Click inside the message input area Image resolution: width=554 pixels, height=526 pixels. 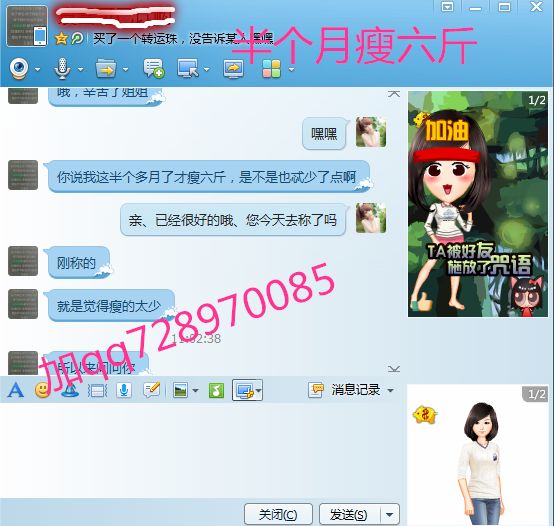click(201, 450)
